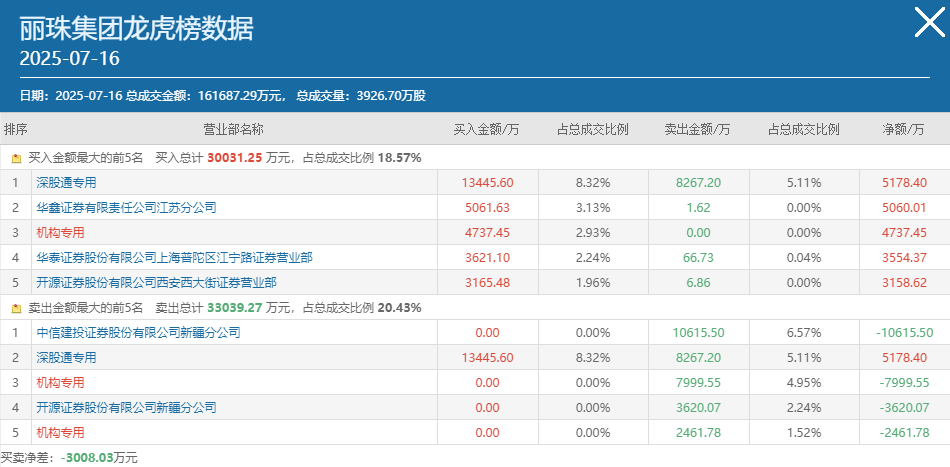950x467 pixels.
Task: Click buy amount 5061.63 for 华鑫证券
Action: coord(487,208)
